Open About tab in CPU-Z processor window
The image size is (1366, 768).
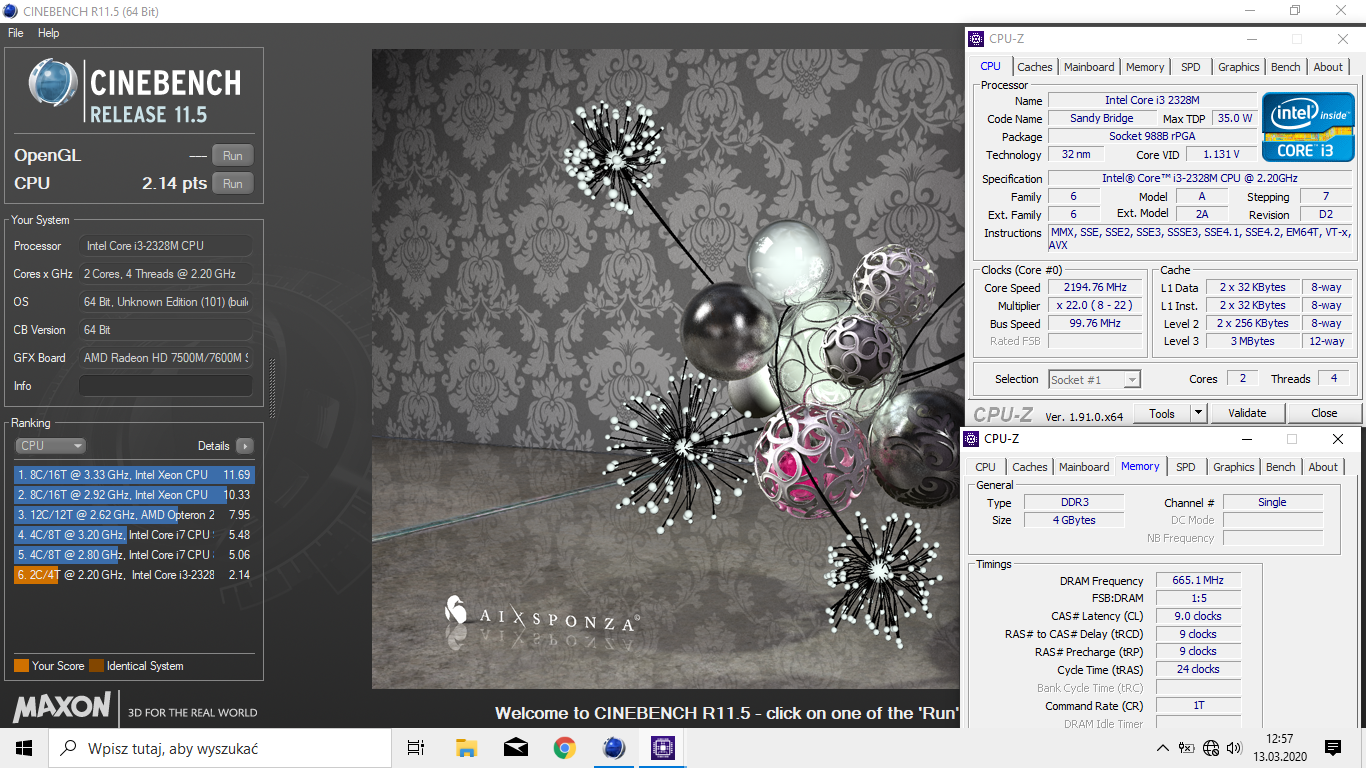1328,67
